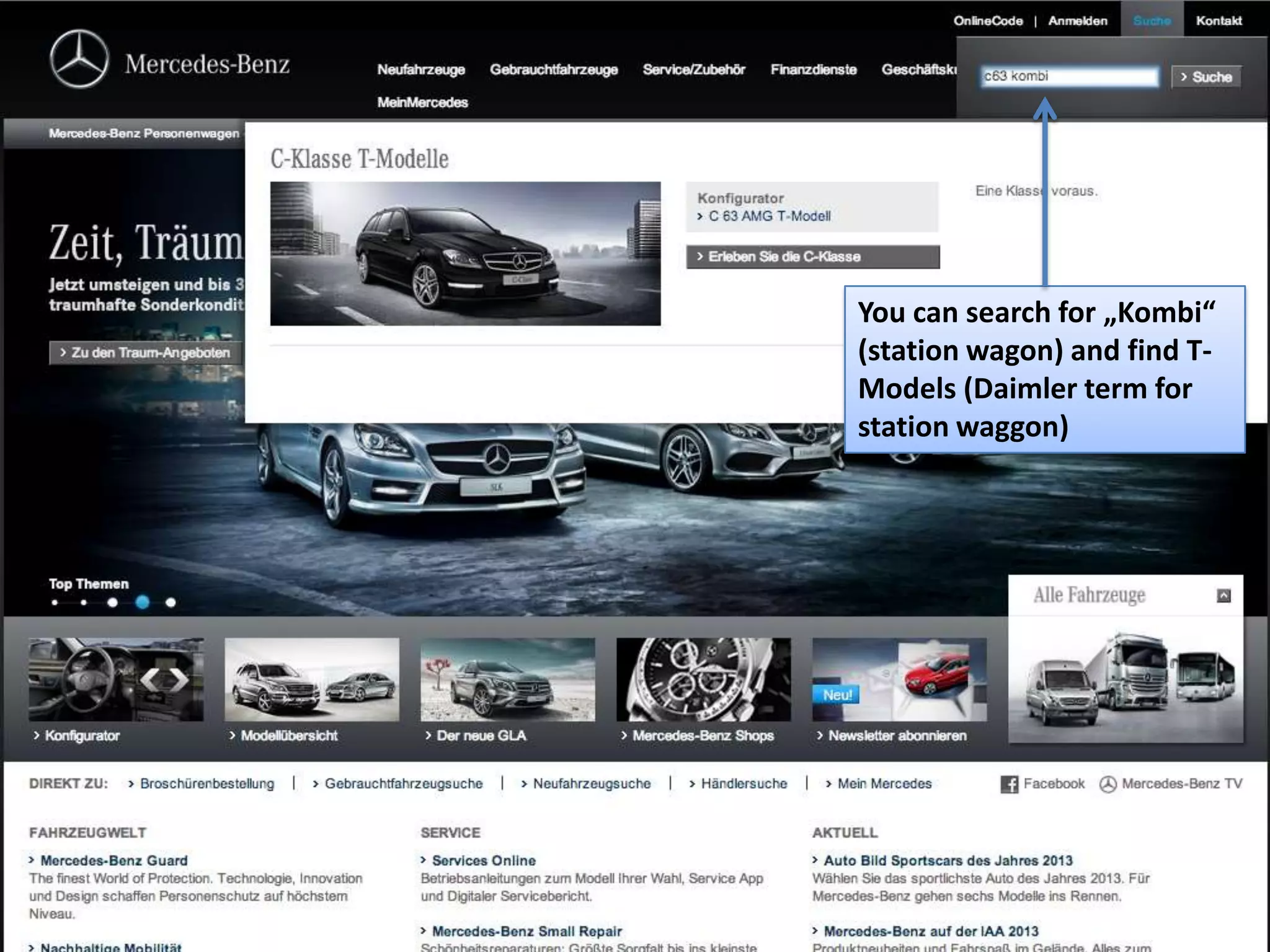Click the Mercedes-Benz star logo
Image resolution: width=1270 pixels, height=952 pixels.
(79, 59)
